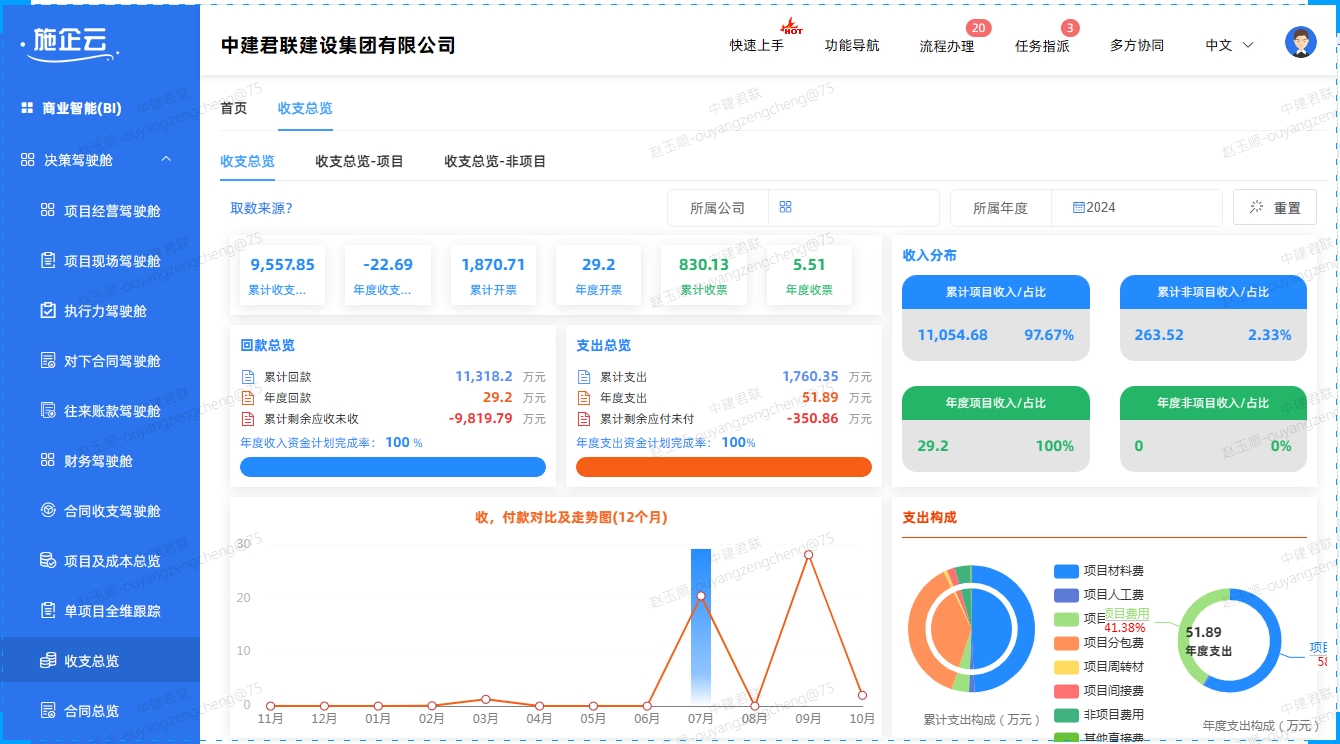The image size is (1340, 744).
Task: Switch to the 收支总览-项目 tab
Action: point(358,161)
